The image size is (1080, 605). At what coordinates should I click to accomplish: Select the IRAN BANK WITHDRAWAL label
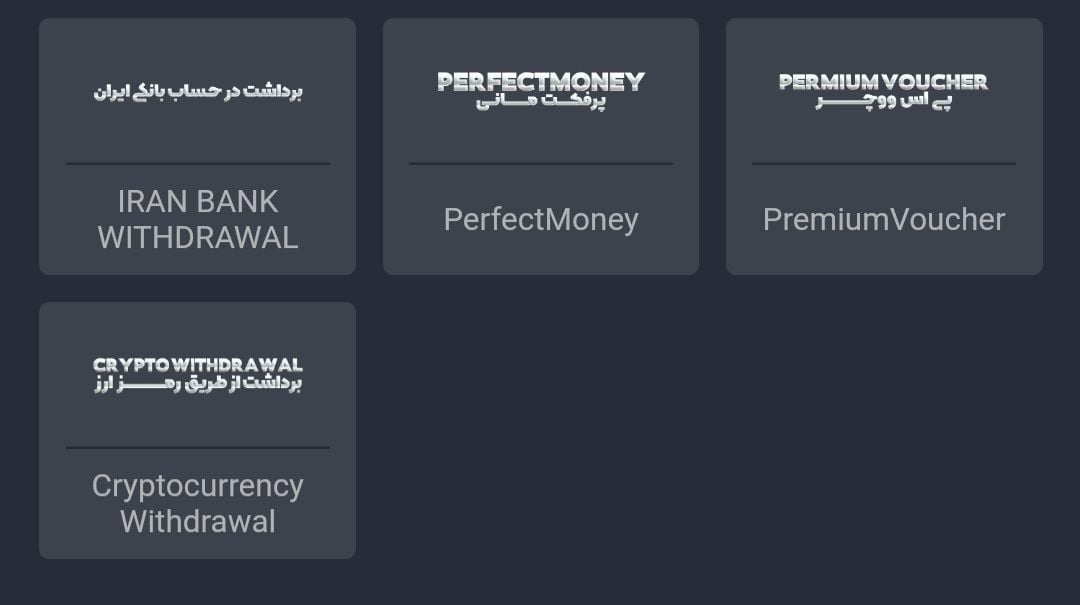click(x=197, y=219)
